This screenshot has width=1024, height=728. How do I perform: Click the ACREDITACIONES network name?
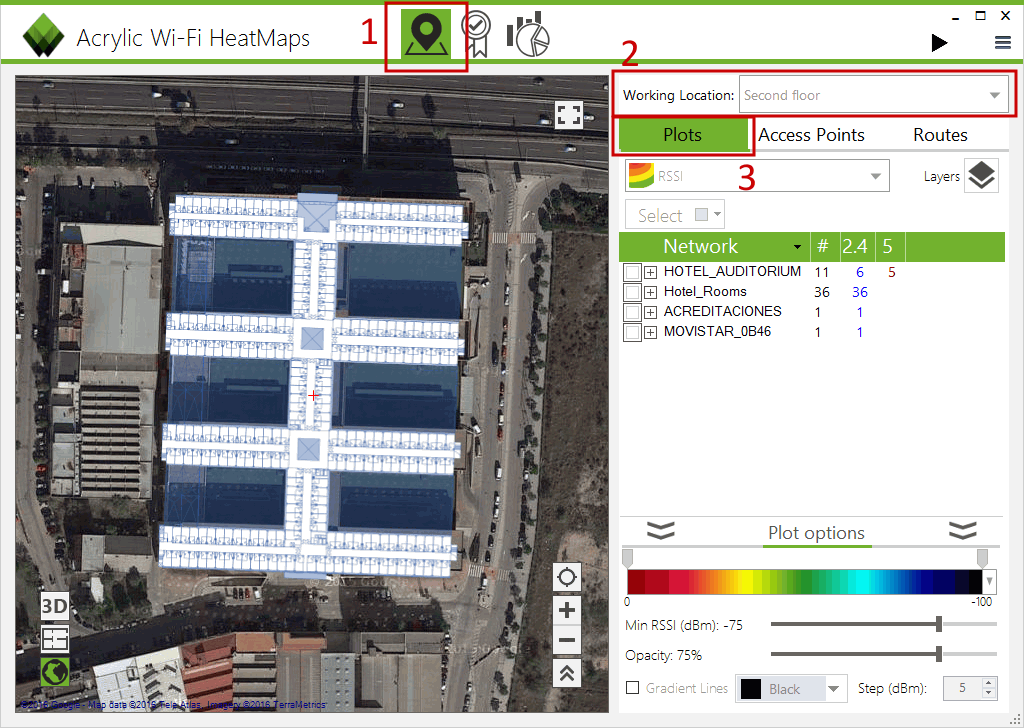(722, 311)
